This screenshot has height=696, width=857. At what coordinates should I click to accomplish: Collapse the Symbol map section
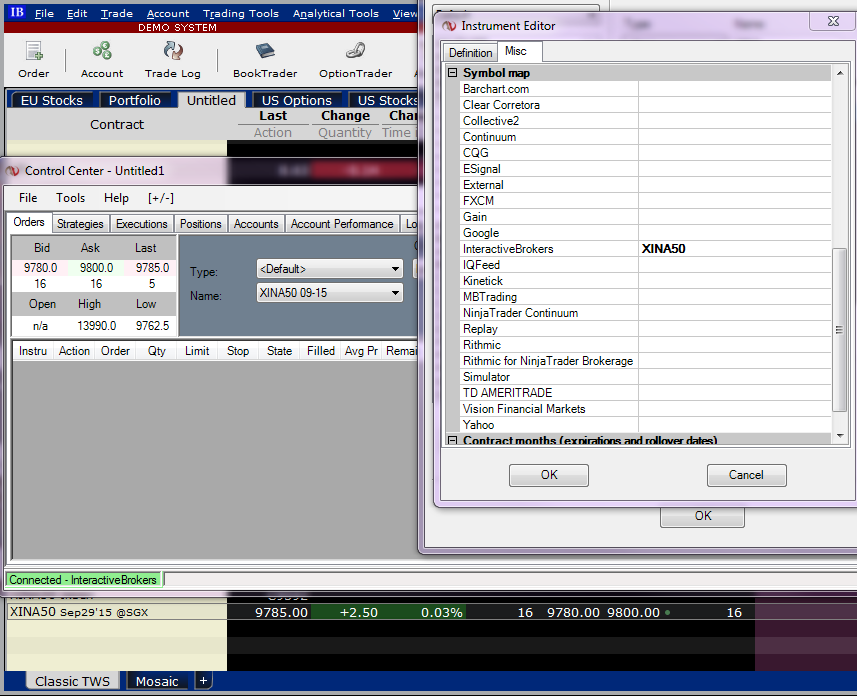click(x=453, y=72)
